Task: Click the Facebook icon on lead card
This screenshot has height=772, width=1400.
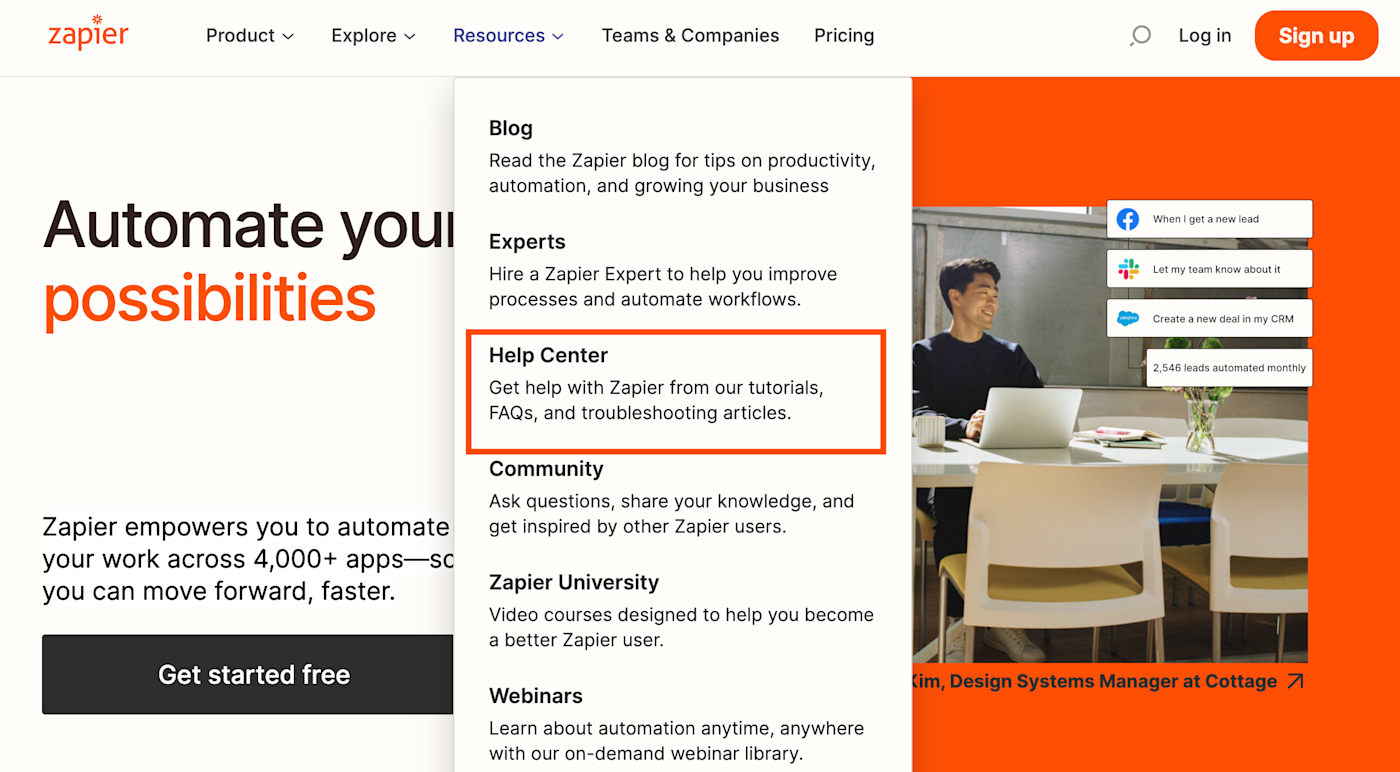Action: click(x=1128, y=219)
